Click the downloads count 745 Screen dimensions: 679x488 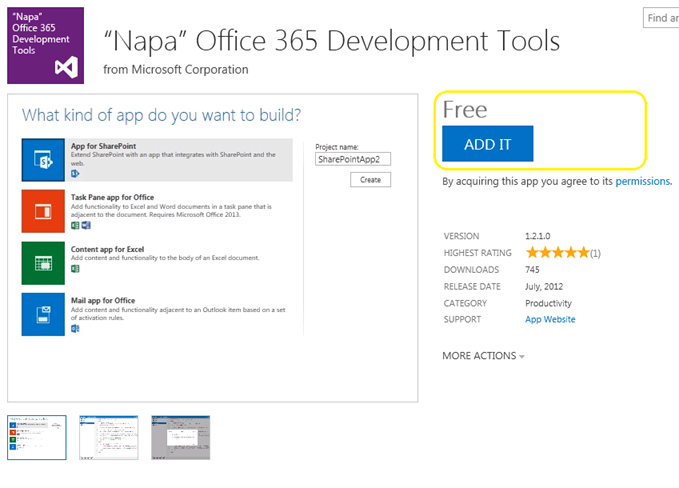[532, 270]
